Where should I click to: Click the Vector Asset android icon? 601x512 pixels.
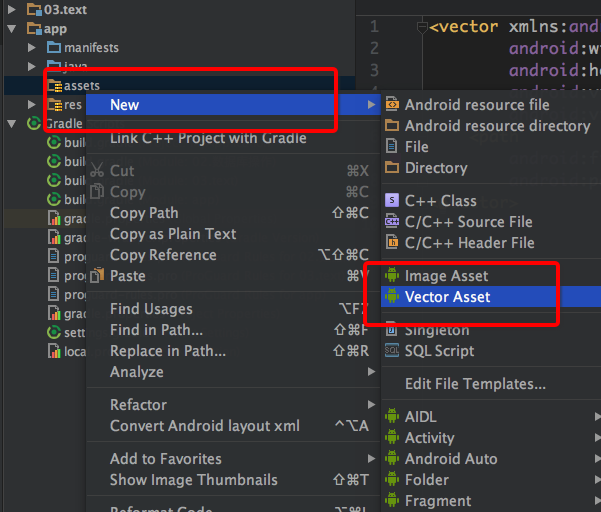(392, 296)
